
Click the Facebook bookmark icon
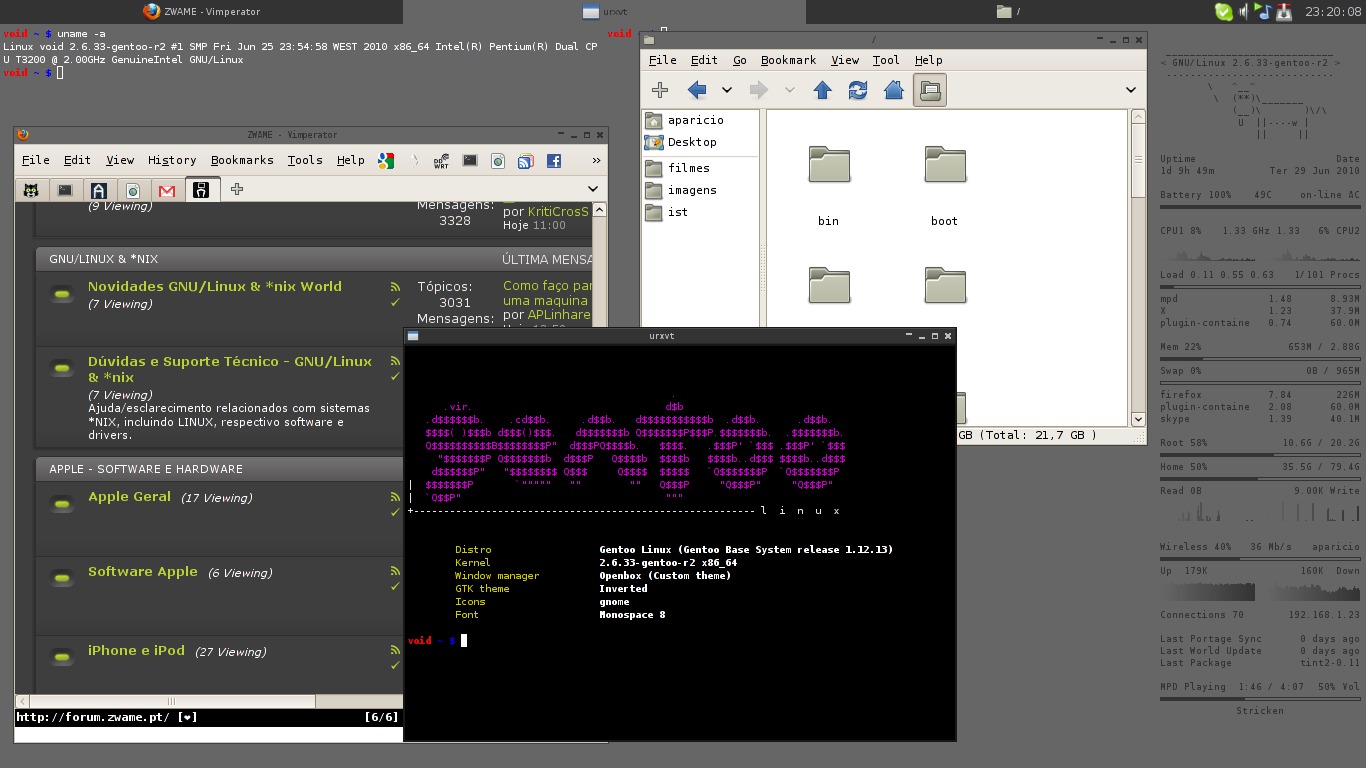point(553,160)
